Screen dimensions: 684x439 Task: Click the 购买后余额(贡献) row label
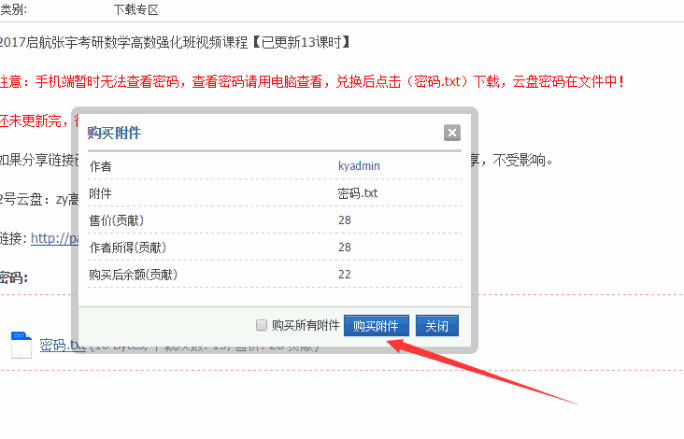coord(132,273)
